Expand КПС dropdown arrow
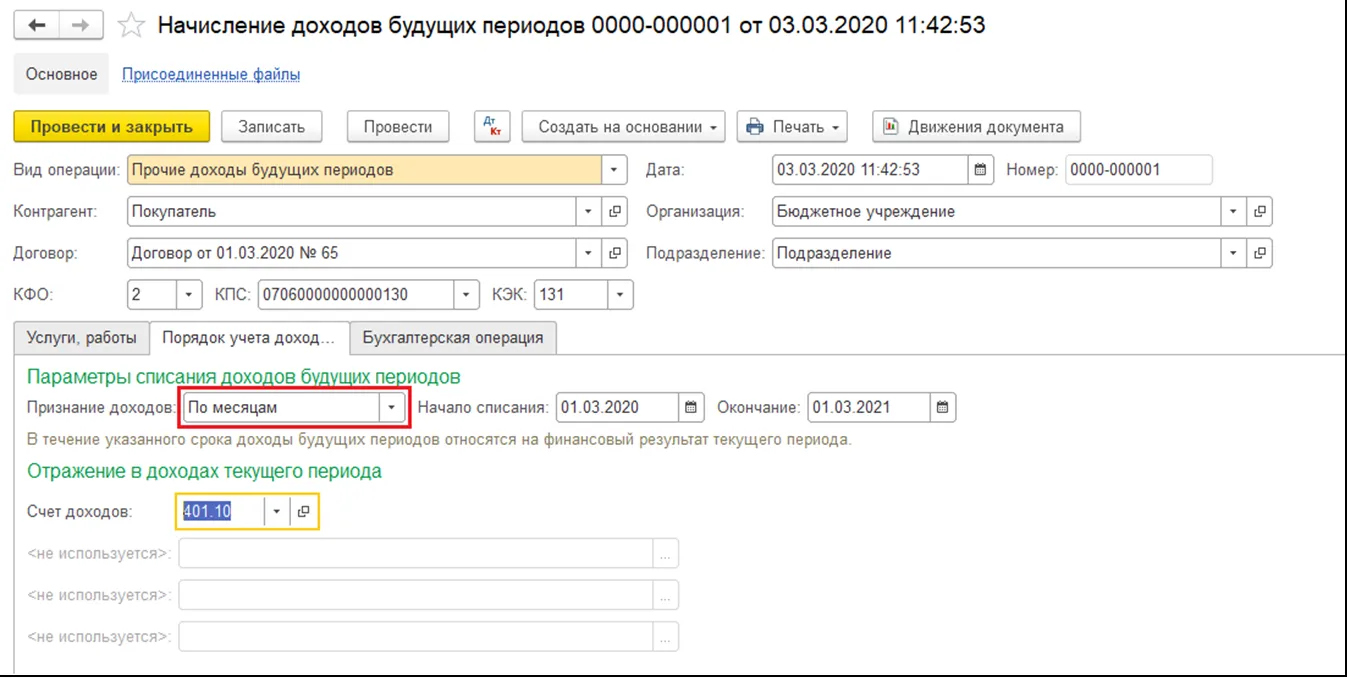This screenshot has width=1350, height=678. point(467,295)
